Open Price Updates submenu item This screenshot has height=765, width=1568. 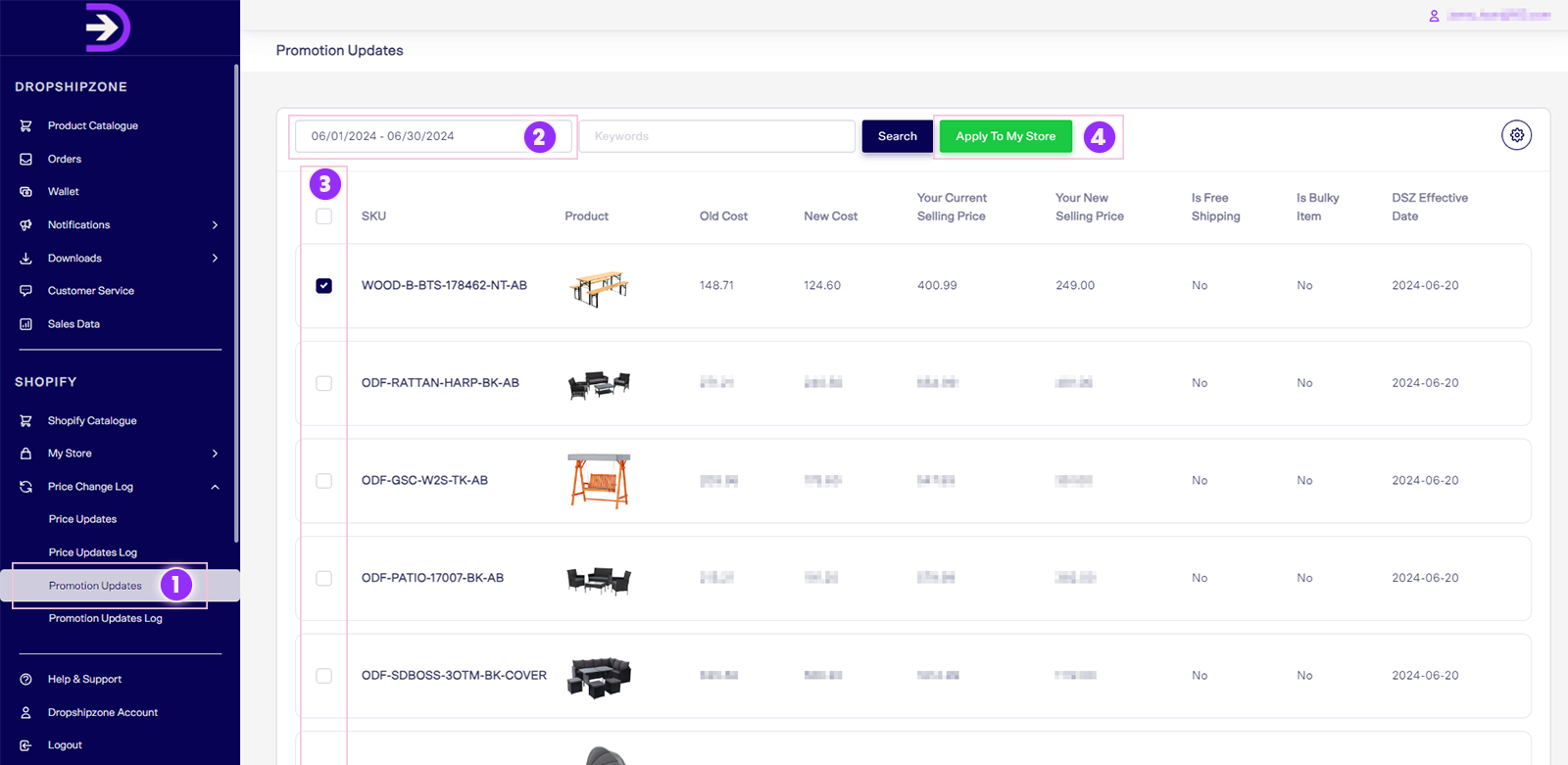pyautogui.click(x=82, y=519)
